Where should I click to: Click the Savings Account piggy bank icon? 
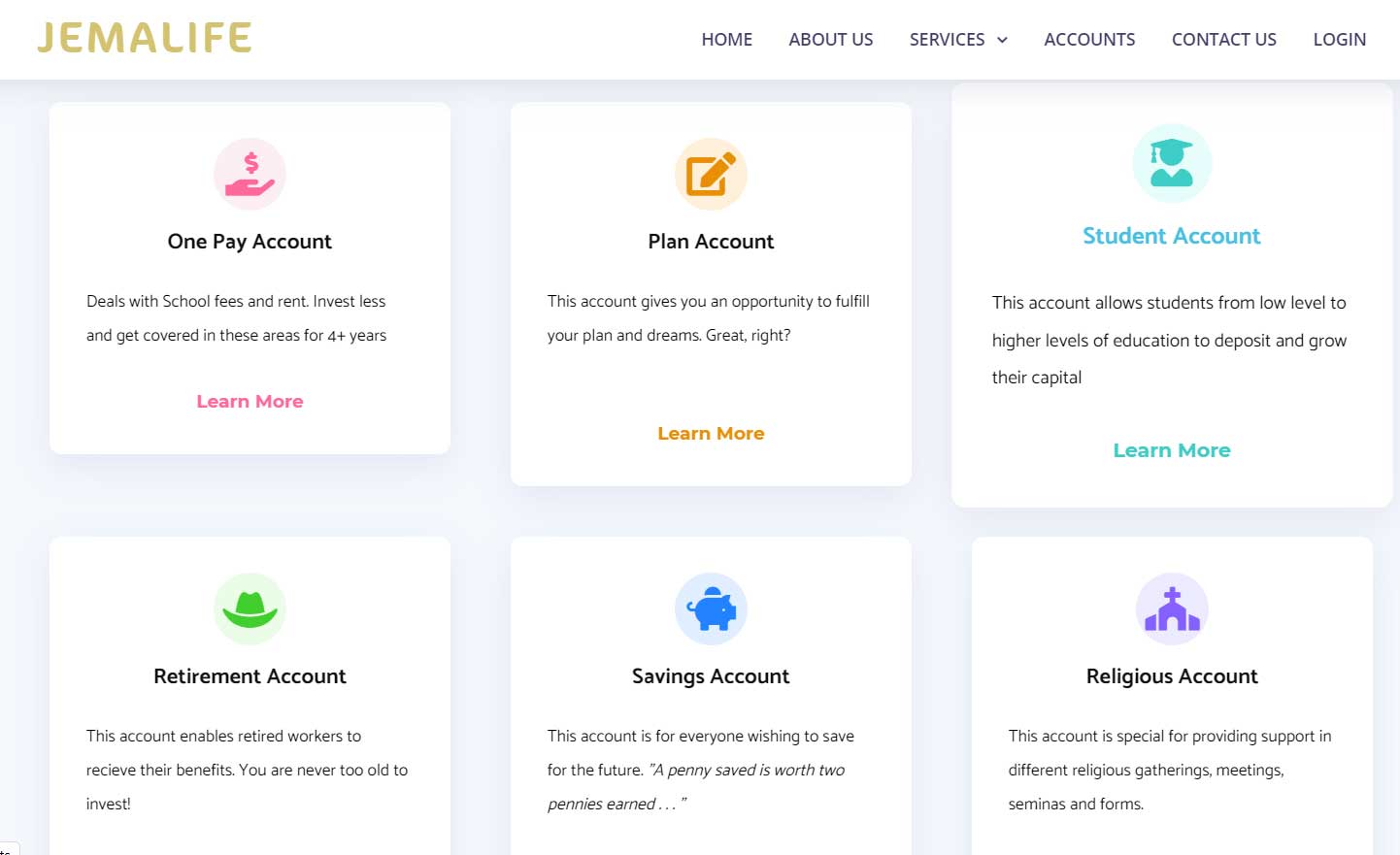point(711,608)
